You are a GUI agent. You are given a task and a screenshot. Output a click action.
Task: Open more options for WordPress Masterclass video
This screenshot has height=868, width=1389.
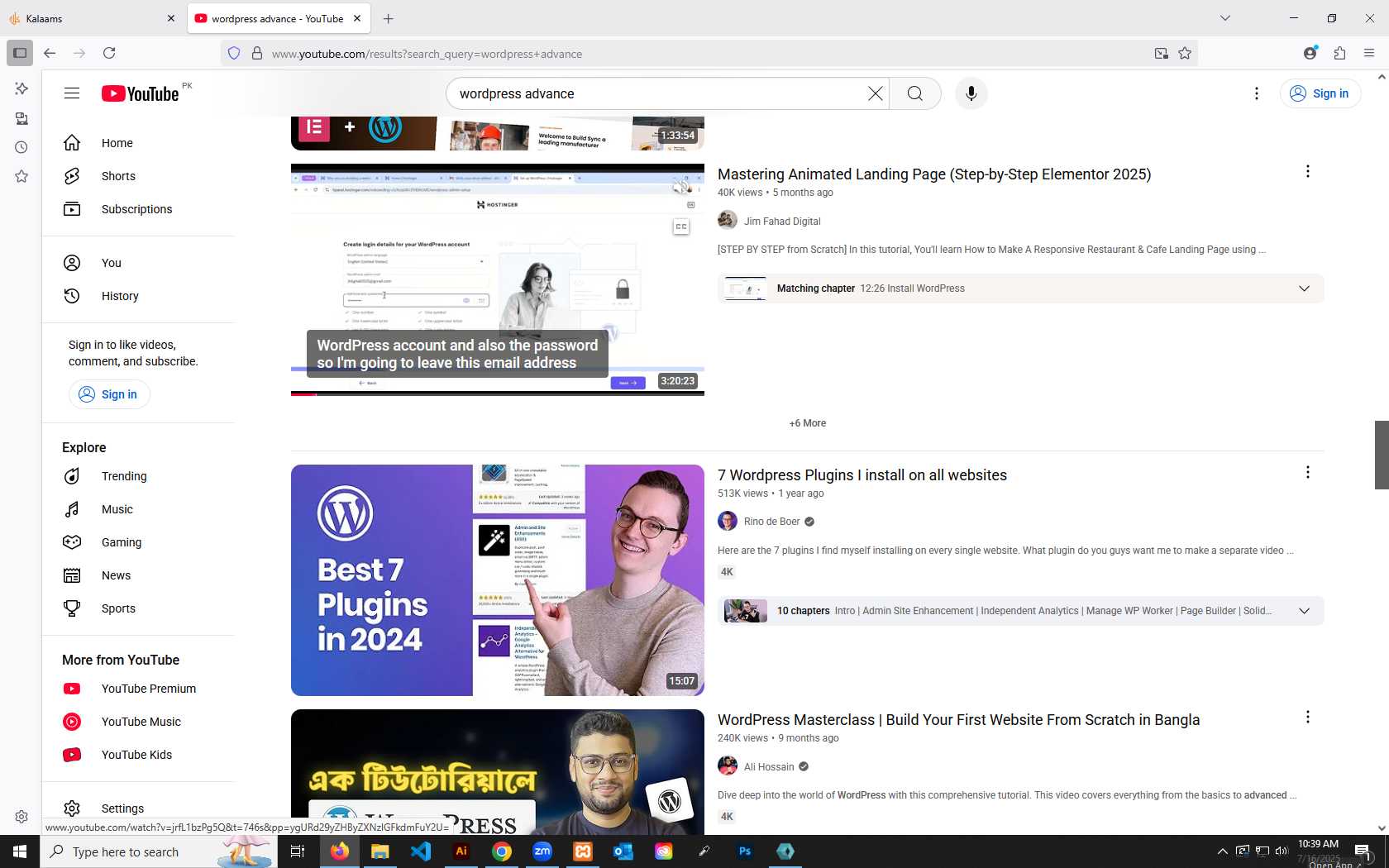1307,717
